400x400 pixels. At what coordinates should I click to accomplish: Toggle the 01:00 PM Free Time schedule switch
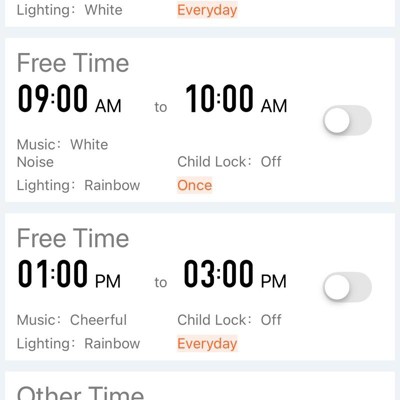[x=347, y=287]
